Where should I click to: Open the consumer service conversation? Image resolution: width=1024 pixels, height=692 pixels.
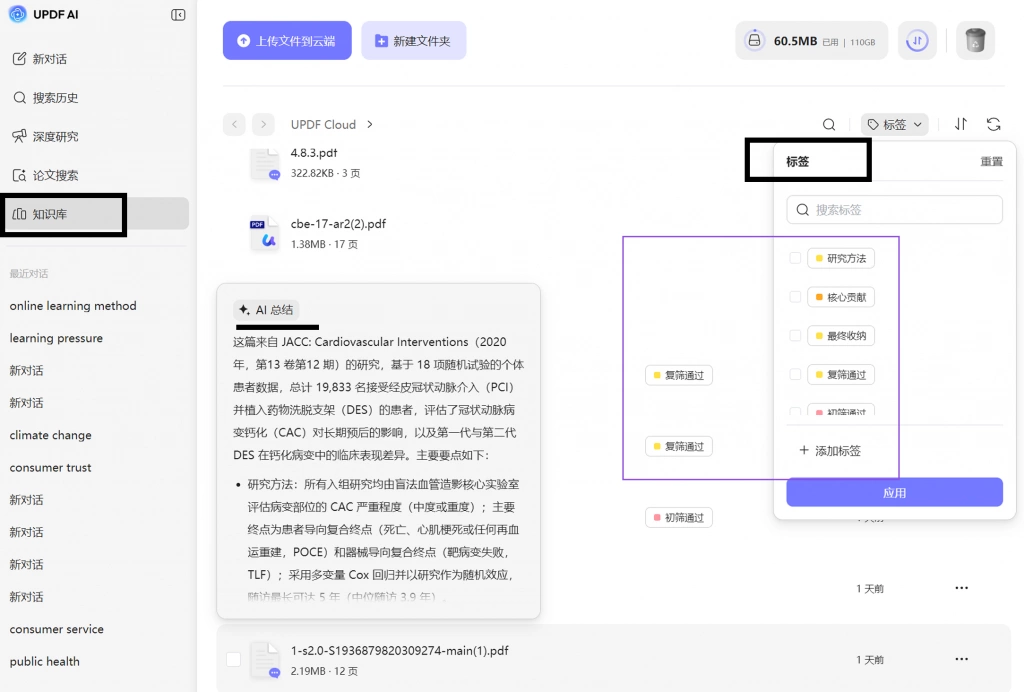(57, 629)
